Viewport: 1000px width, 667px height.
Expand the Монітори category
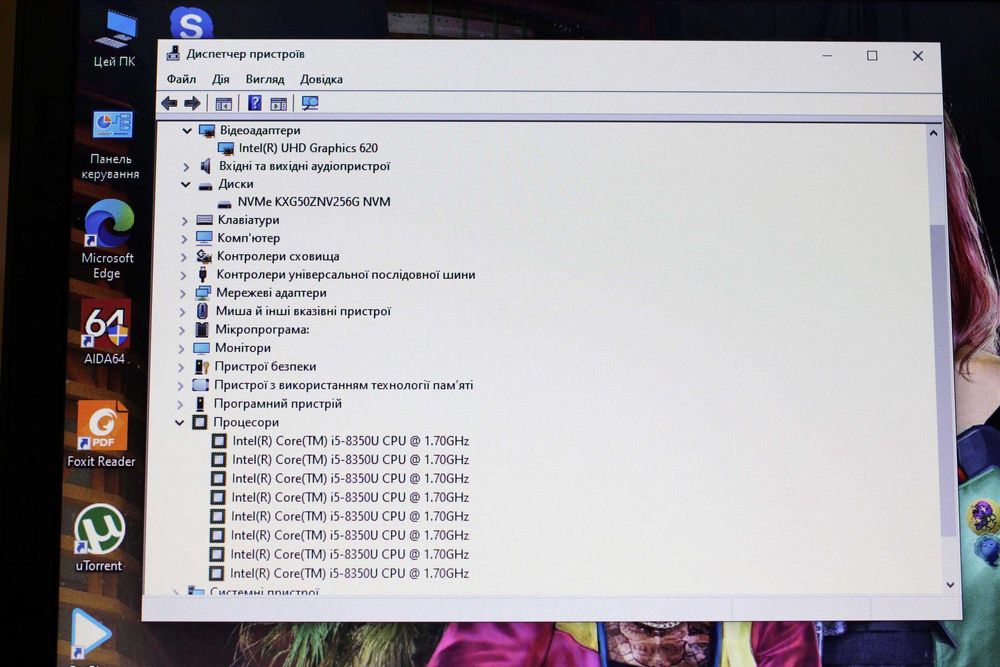(181, 349)
